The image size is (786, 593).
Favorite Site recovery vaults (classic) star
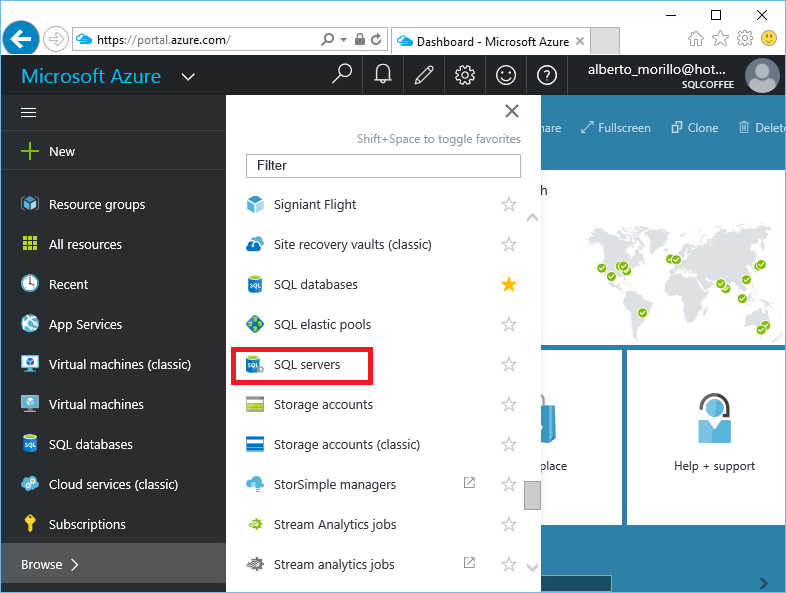509,244
